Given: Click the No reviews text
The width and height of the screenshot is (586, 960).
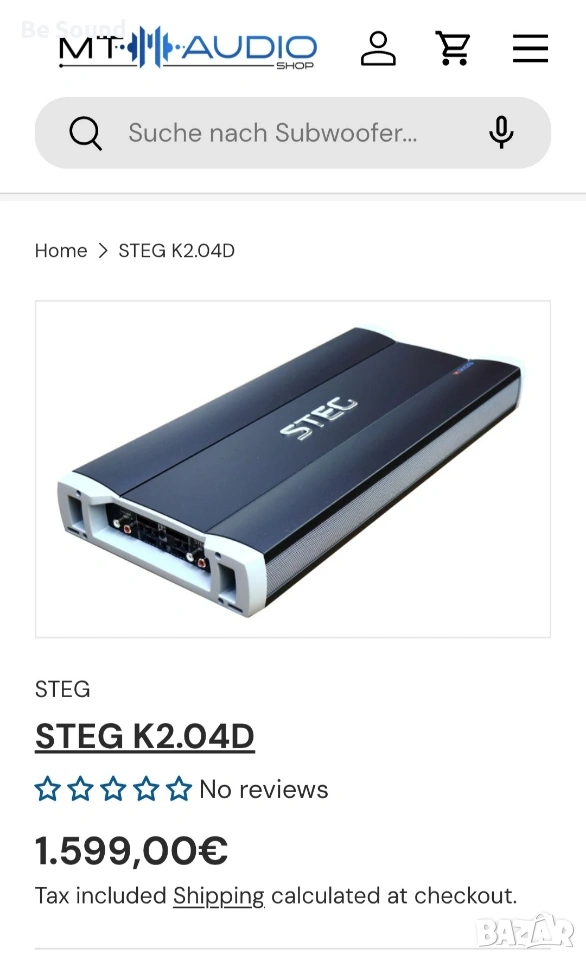Looking at the screenshot, I should tap(264, 789).
